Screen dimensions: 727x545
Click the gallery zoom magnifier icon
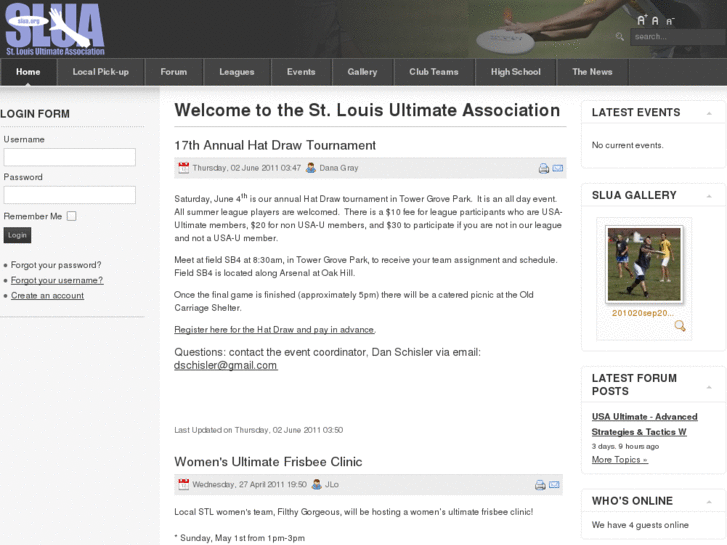[680, 326]
